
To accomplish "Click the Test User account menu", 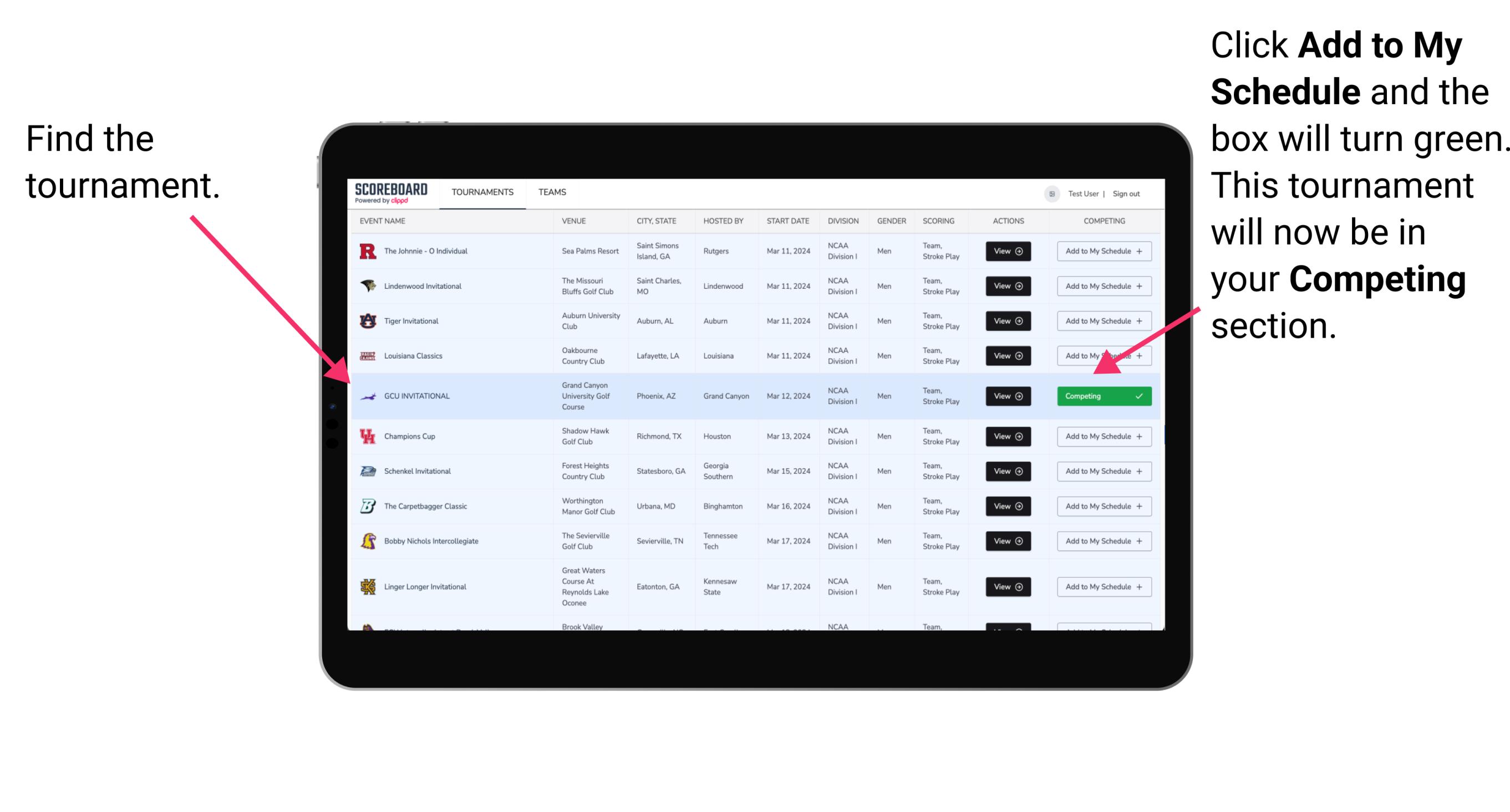I will point(1085,192).
